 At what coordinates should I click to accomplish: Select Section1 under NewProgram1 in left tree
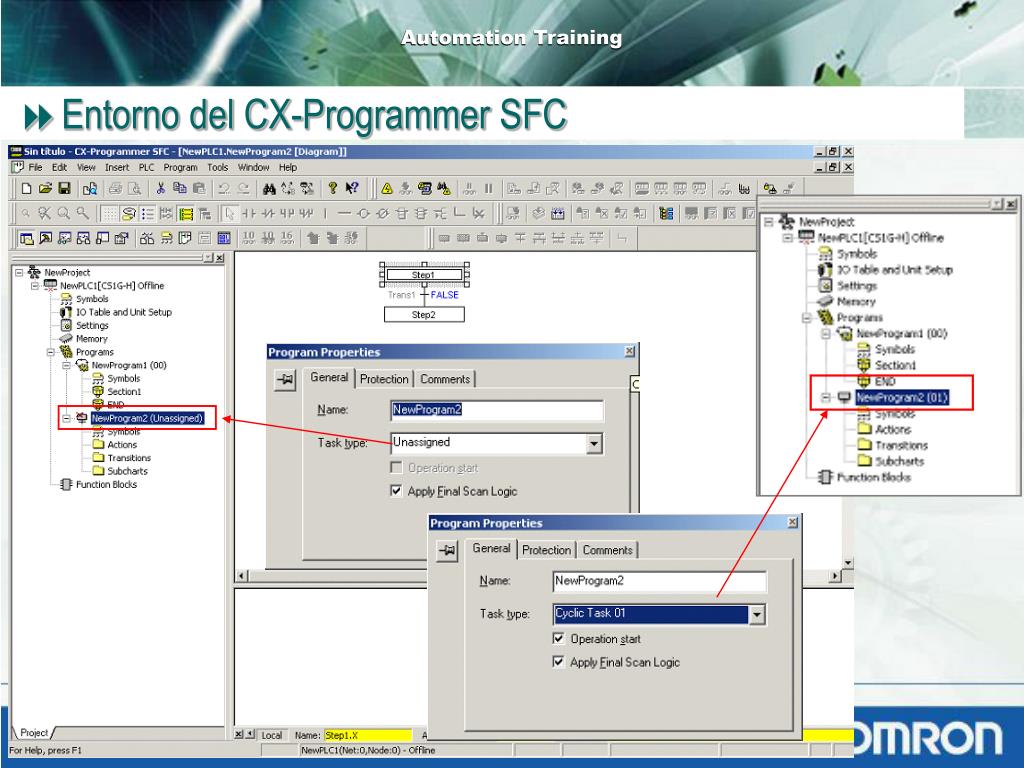(x=124, y=391)
